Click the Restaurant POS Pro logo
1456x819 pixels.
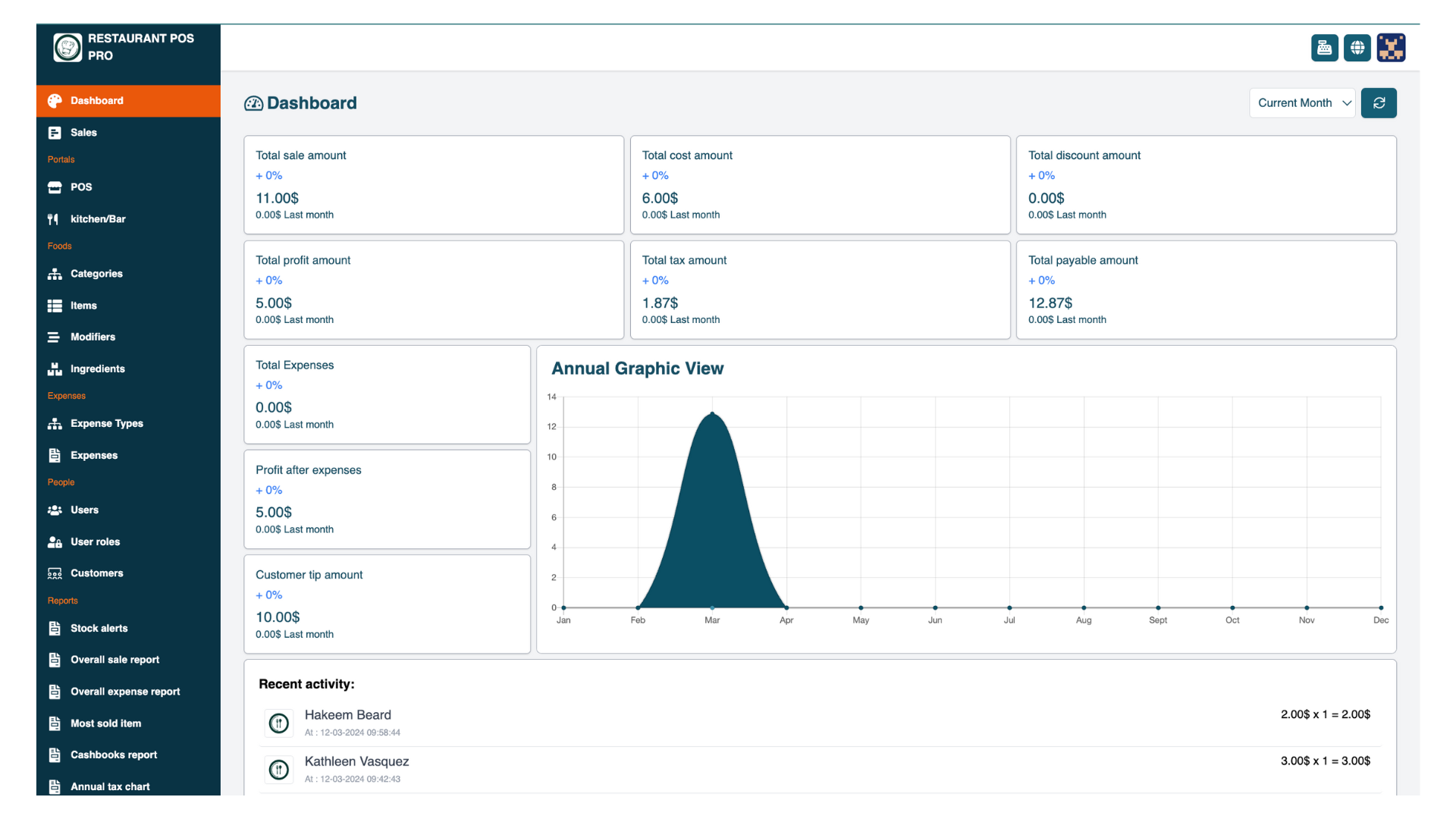pyautogui.click(x=67, y=47)
